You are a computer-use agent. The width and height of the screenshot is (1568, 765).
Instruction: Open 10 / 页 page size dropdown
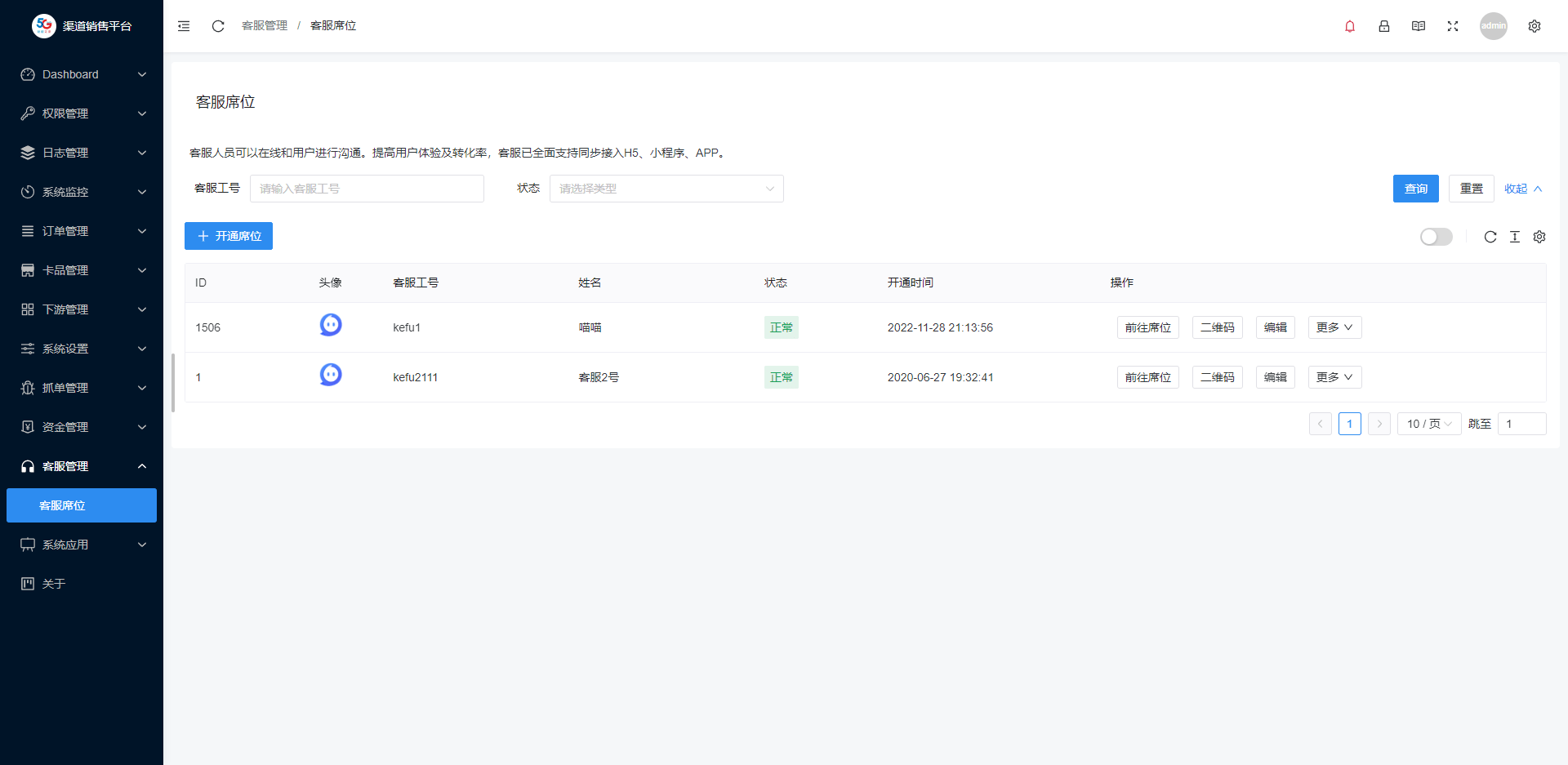(x=1429, y=424)
